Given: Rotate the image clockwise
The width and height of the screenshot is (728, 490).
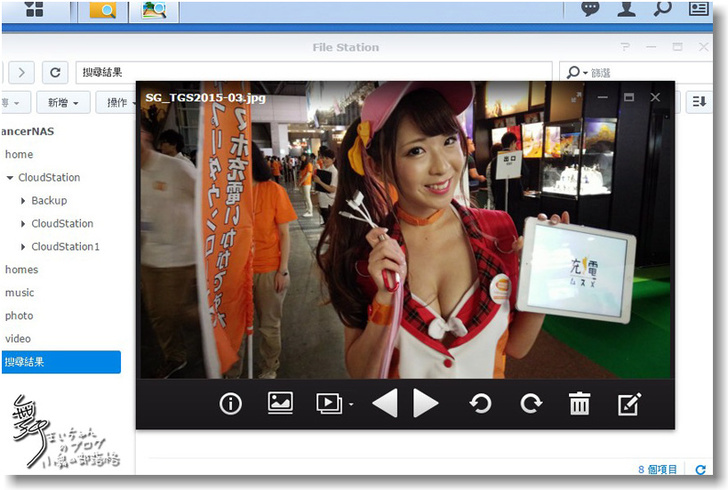Looking at the screenshot, I should coord(530,404).
